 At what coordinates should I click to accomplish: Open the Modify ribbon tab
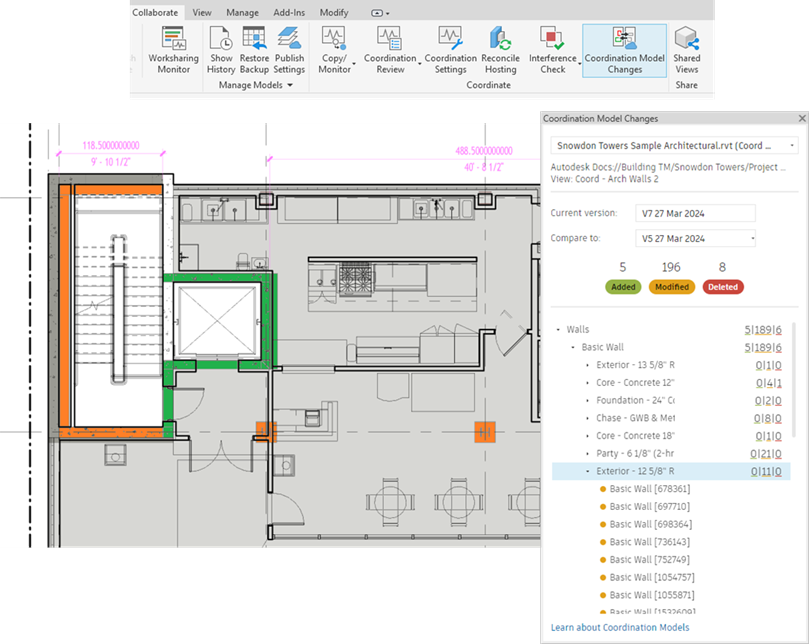click(334, 12)
